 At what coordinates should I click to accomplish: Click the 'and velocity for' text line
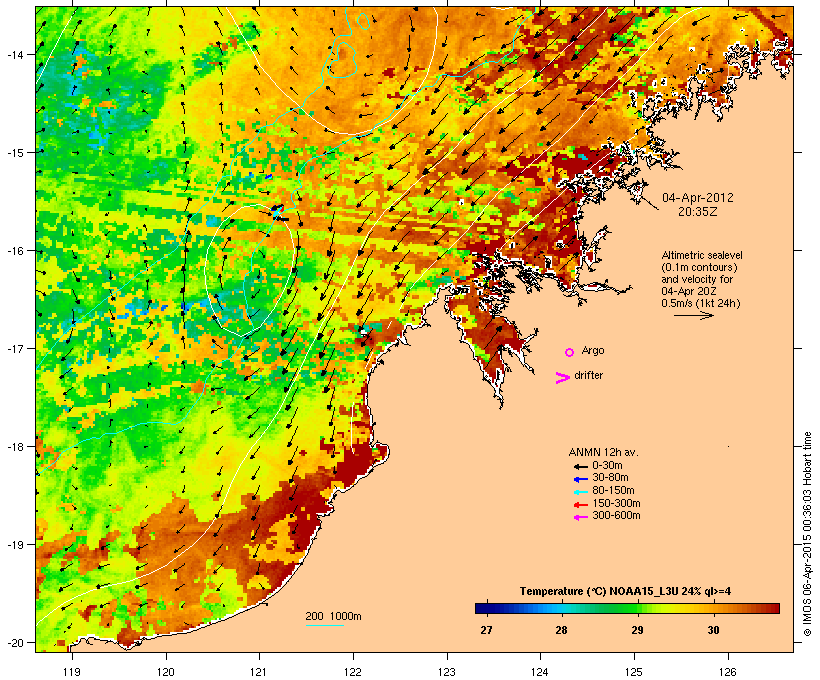tap(697, 279)
